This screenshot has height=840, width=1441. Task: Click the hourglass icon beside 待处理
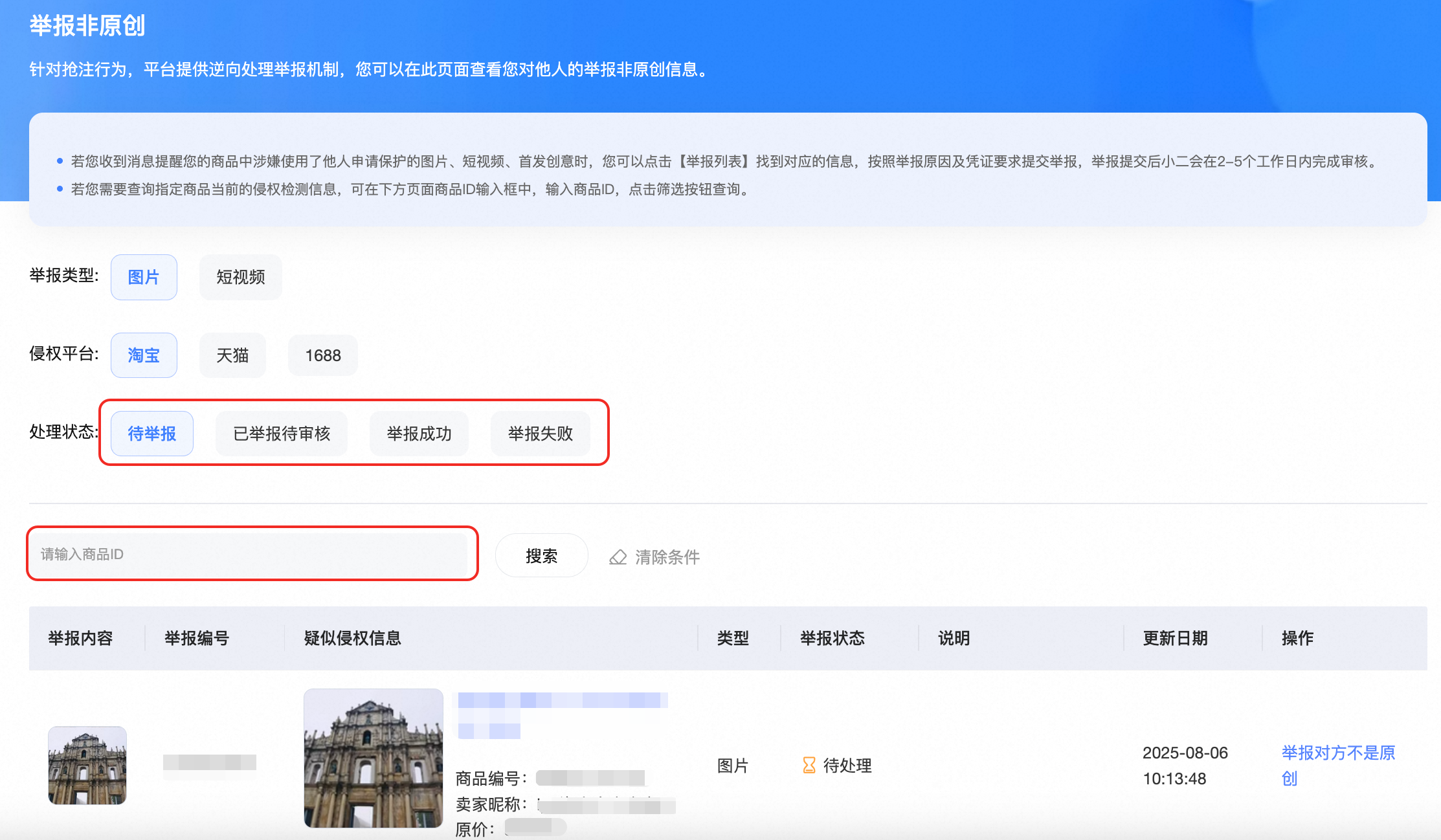pos(809,766)
